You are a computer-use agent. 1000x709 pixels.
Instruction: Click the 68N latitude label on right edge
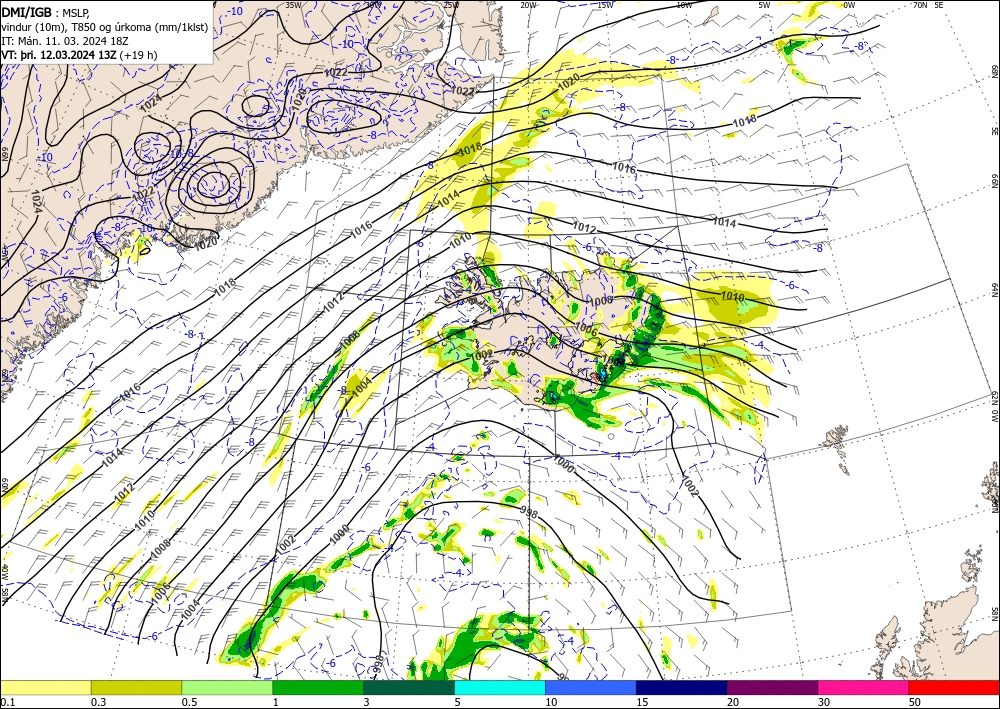coord(994,71)
